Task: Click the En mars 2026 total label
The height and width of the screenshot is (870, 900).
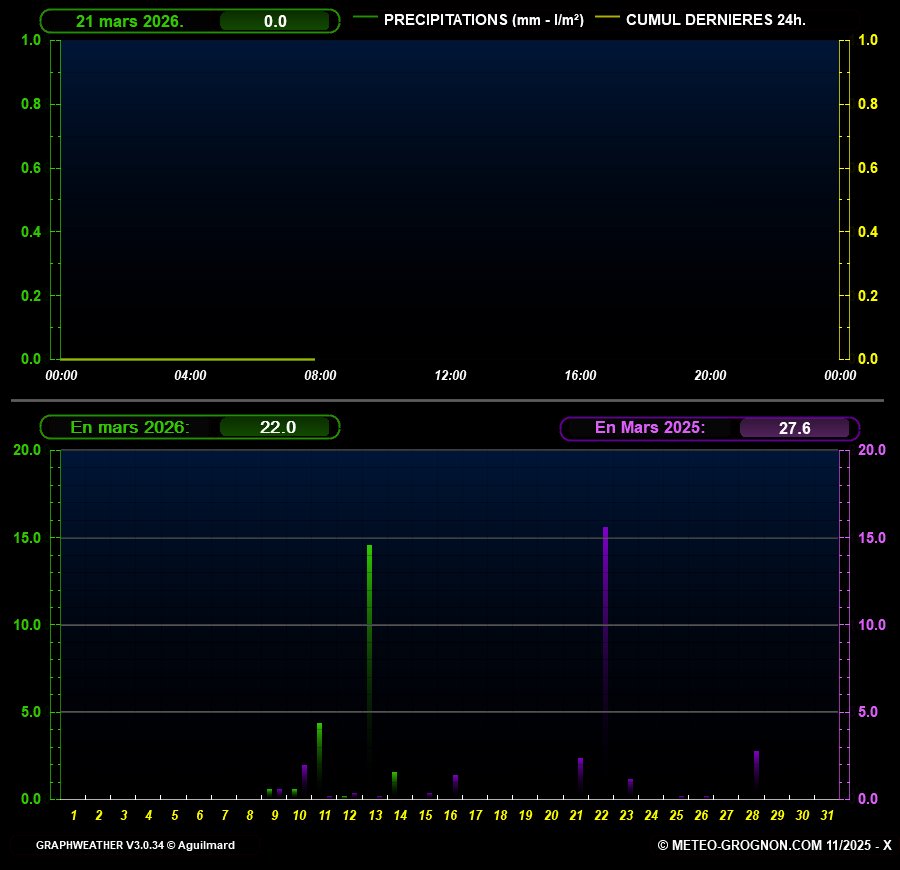Action: (129, 427)
